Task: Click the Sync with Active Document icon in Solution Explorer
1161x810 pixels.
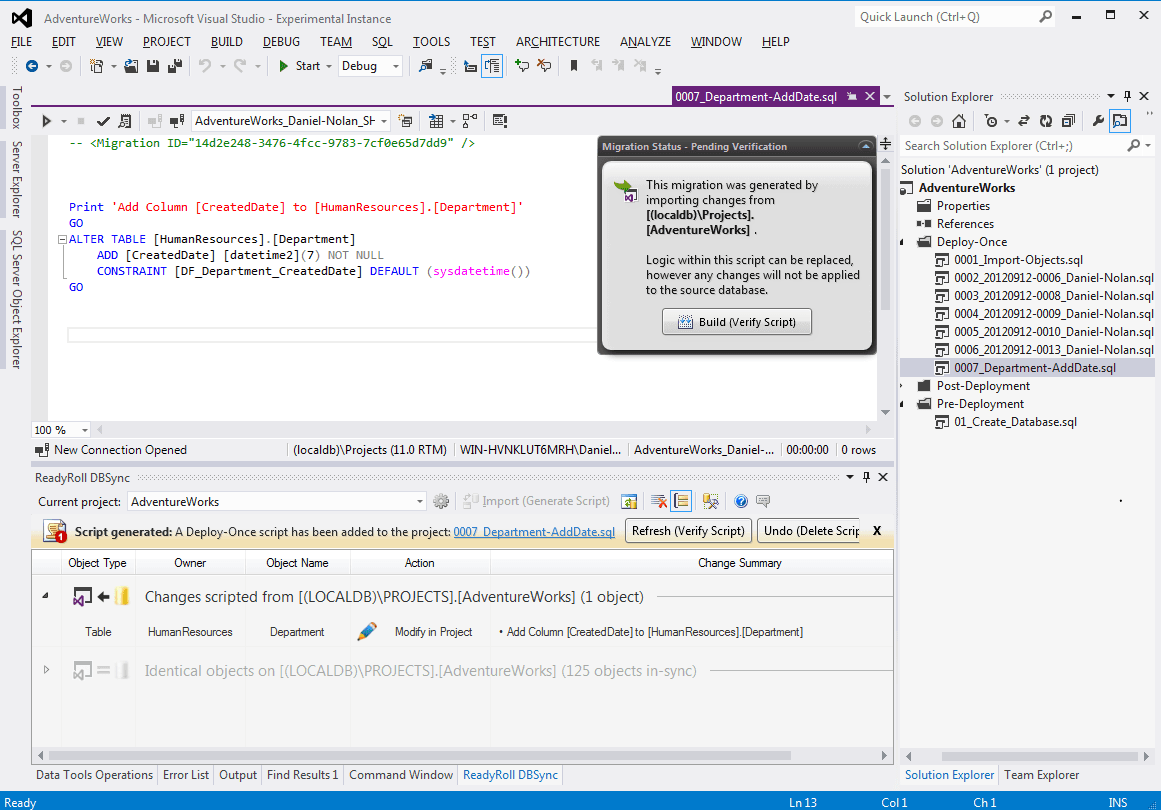Action: pyautogui.click(x=1023, y=121)
